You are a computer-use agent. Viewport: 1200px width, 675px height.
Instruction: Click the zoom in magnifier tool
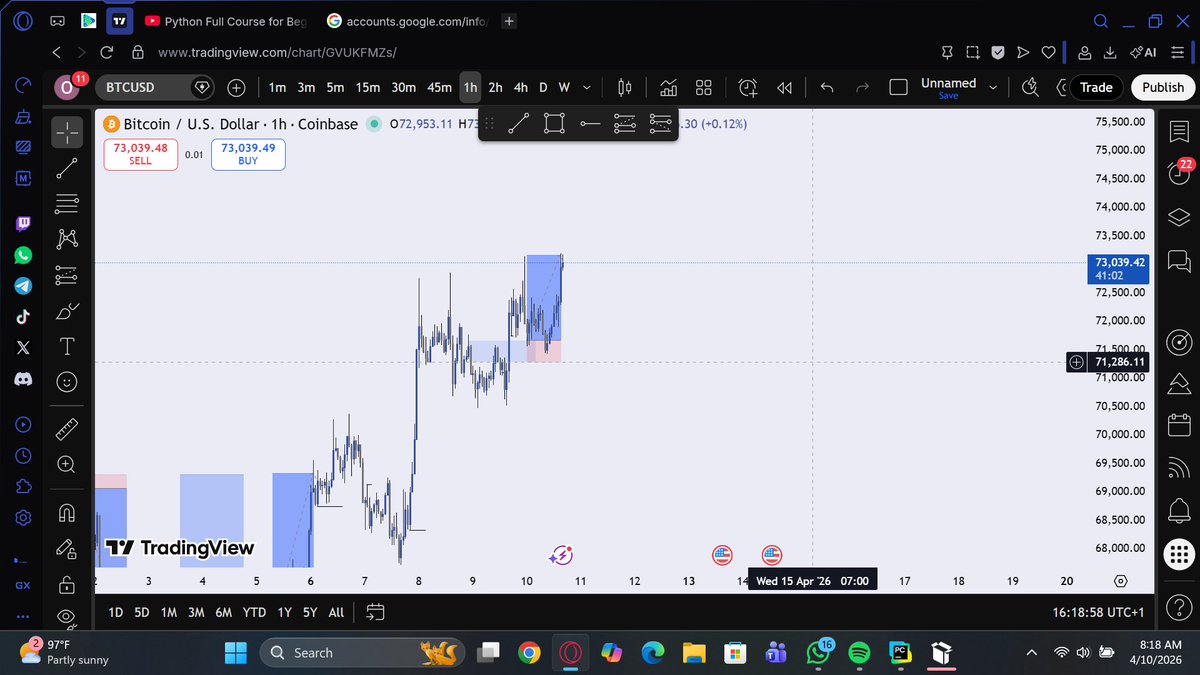click(67, 464)
